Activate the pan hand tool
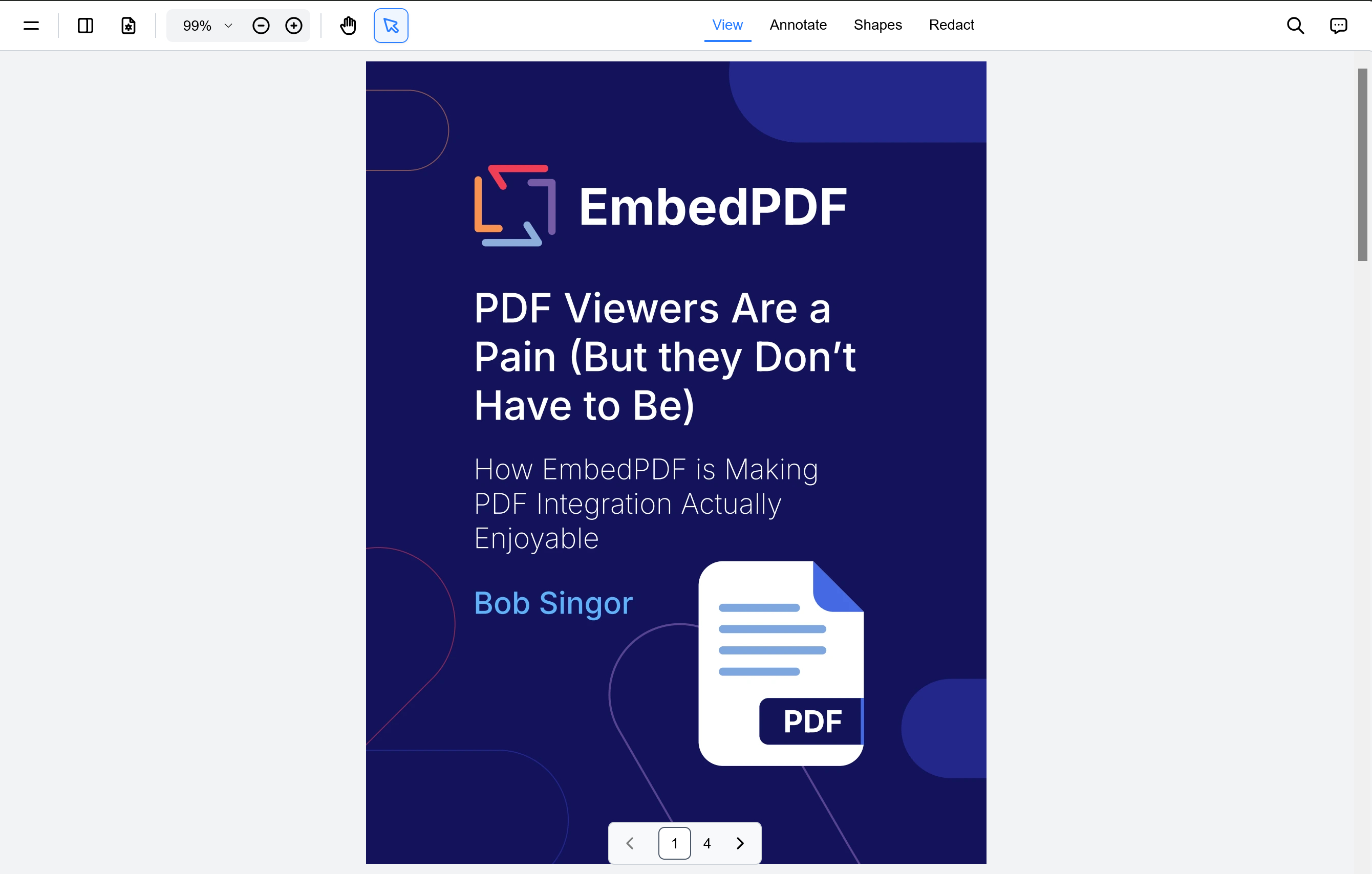1372x874 pixels. [x=348, y=26]
